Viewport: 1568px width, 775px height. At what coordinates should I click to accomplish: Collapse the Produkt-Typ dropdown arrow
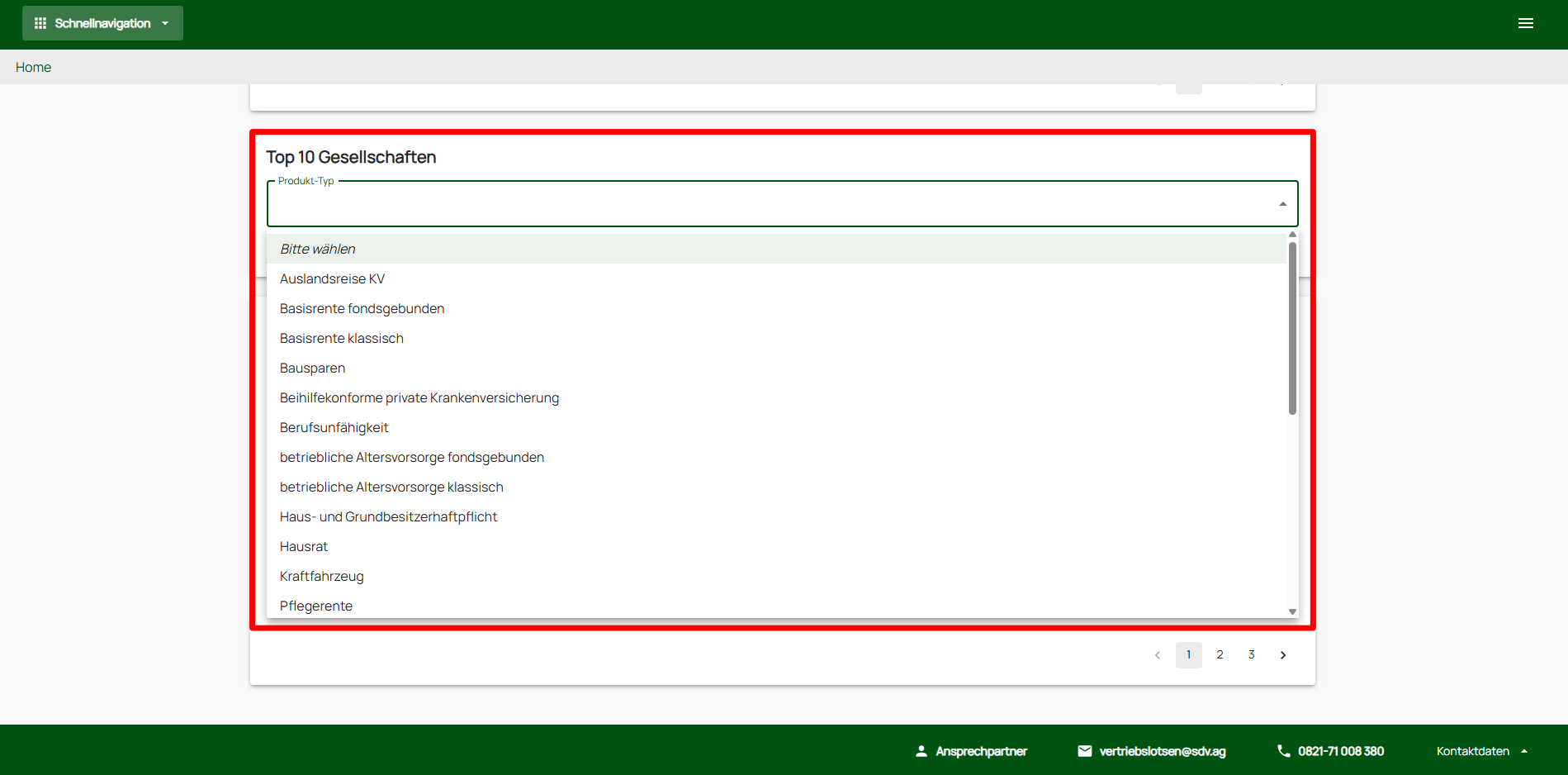pyautogui.click(x=1282, y=204)
